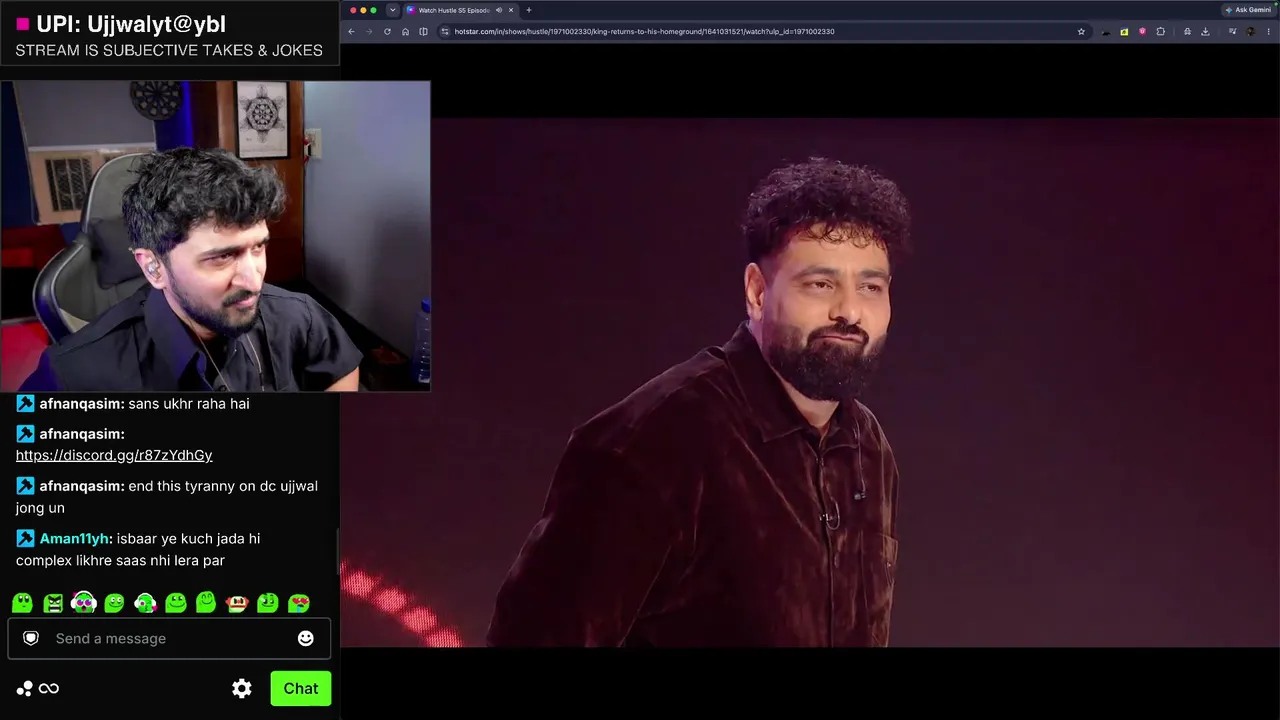The width and height of the screenshot is (1280, 720).
Task: Mute the Watch Hustle tab audio
Action: tap(498, 10)
